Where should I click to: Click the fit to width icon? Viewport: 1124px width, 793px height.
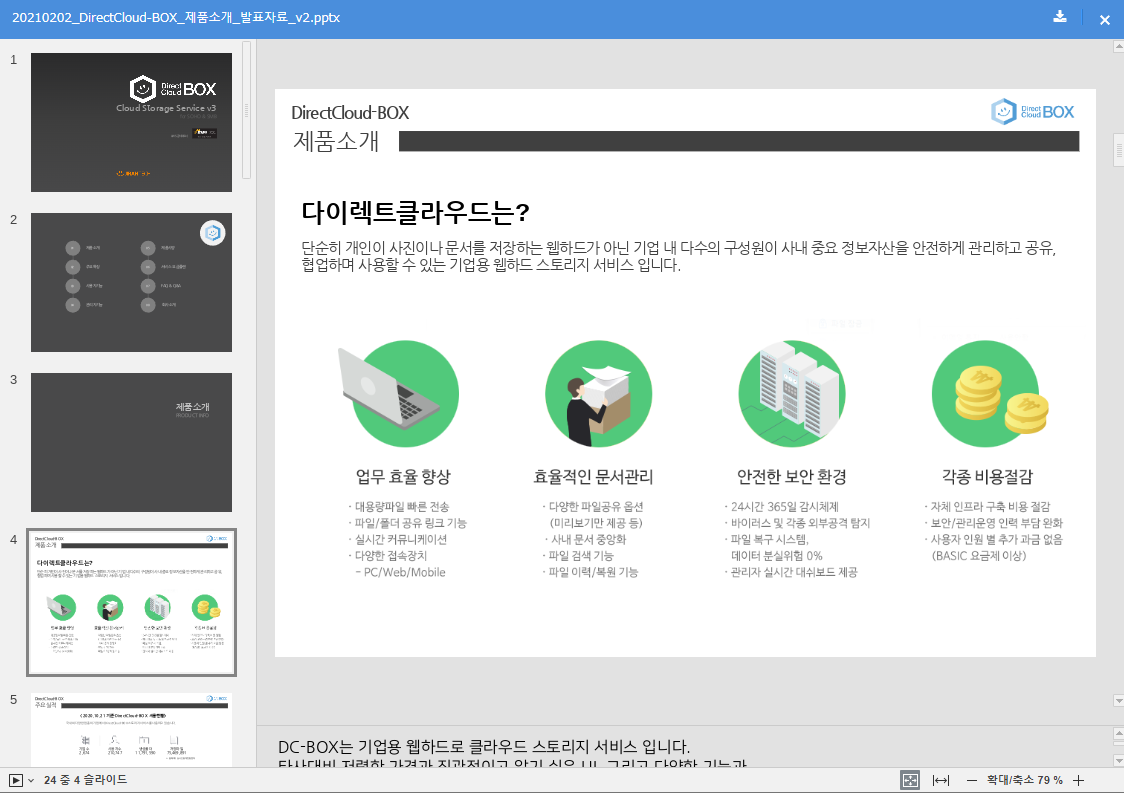(940, 780)
